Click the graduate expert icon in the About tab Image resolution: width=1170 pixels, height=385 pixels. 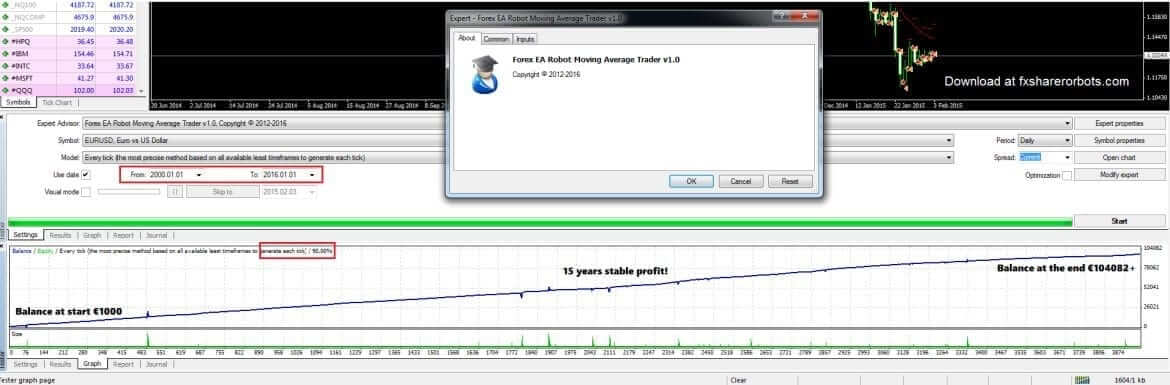(485, 74)
